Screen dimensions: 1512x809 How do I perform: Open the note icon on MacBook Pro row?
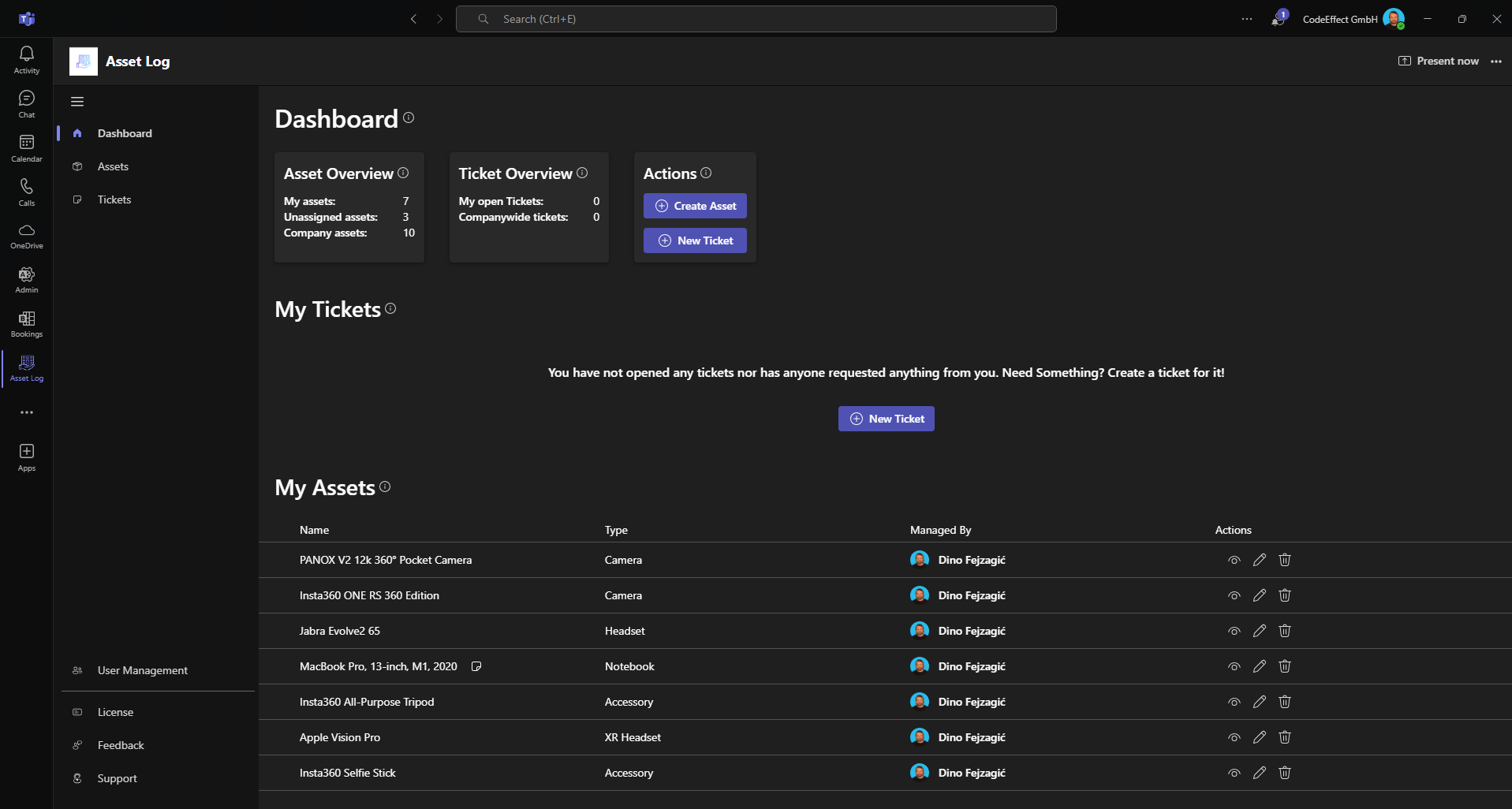476,666
